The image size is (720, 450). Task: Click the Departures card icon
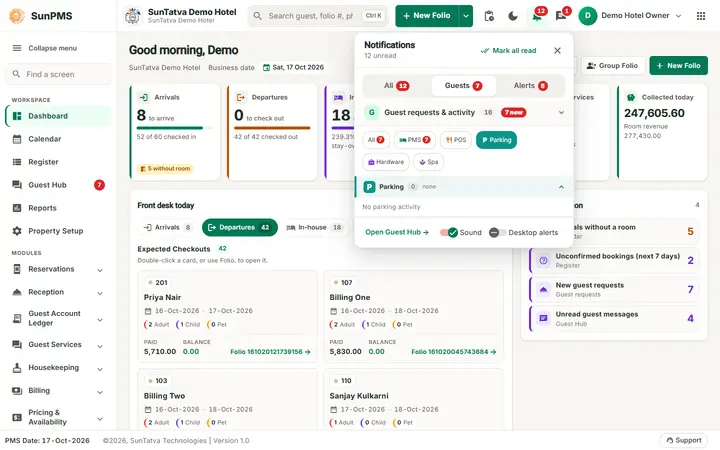click(x=241, y=97)
